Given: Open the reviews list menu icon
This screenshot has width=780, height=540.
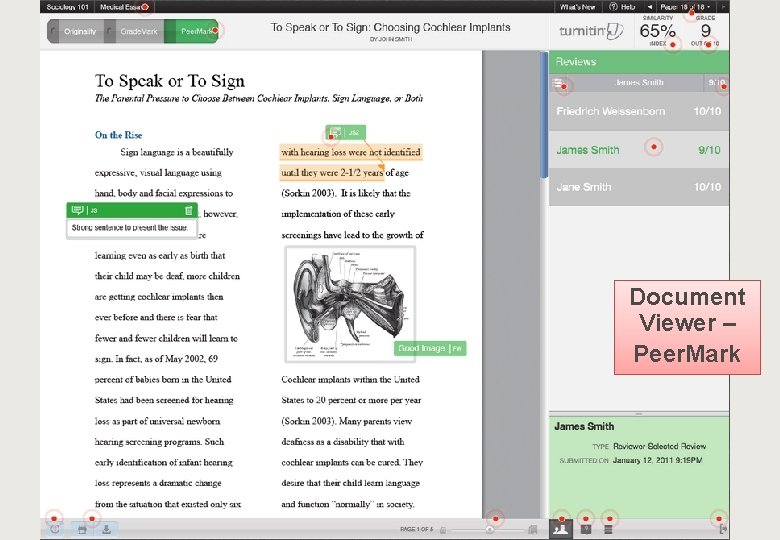Looking at the screenshot, I should [x=558, y=83].
